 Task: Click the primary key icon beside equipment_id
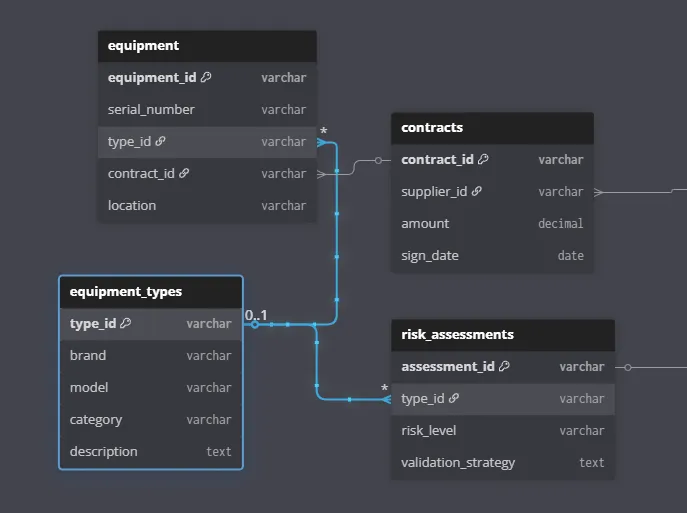pos(206,77)
